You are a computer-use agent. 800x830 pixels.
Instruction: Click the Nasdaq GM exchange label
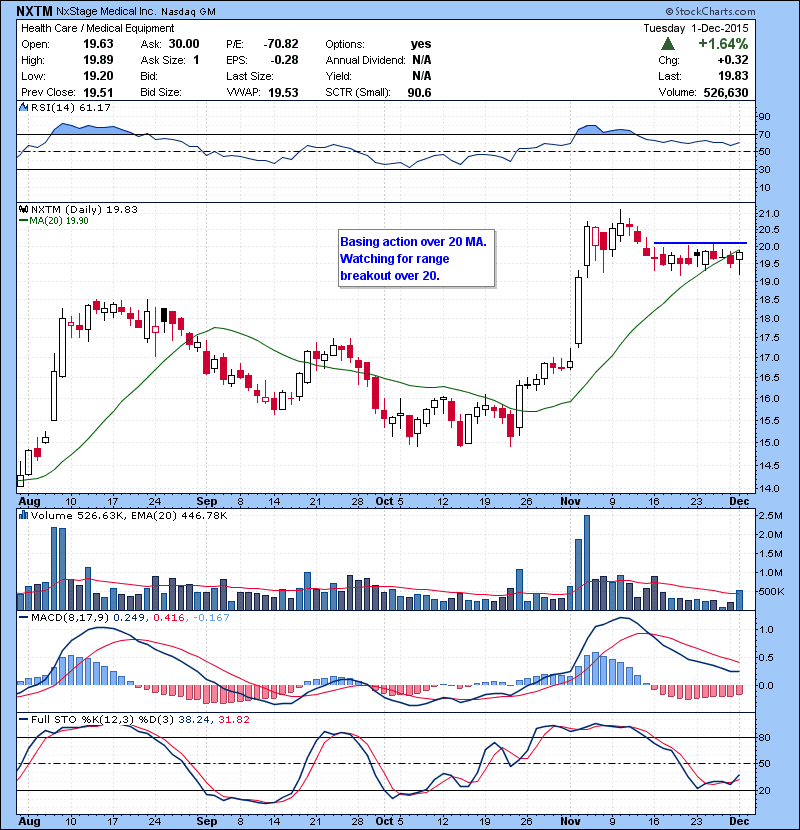tap(188, 12)
